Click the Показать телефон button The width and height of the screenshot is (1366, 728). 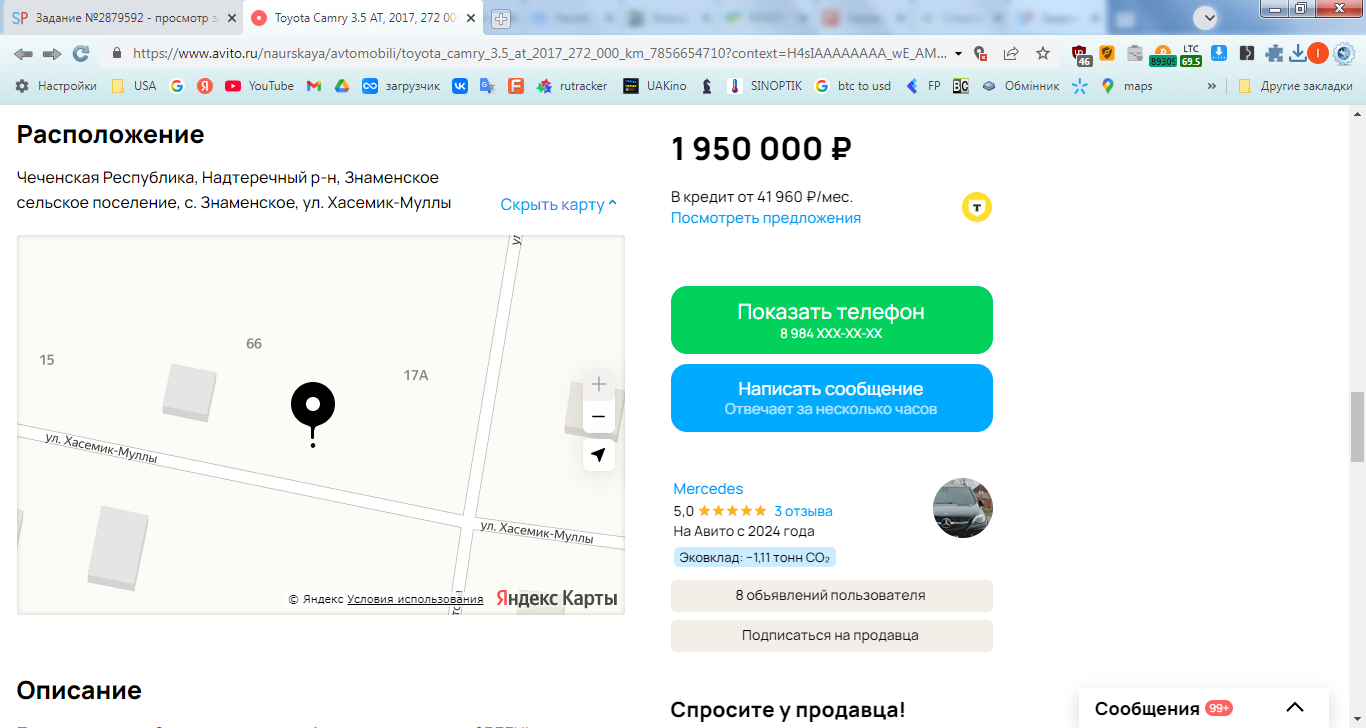click(831, 320)
